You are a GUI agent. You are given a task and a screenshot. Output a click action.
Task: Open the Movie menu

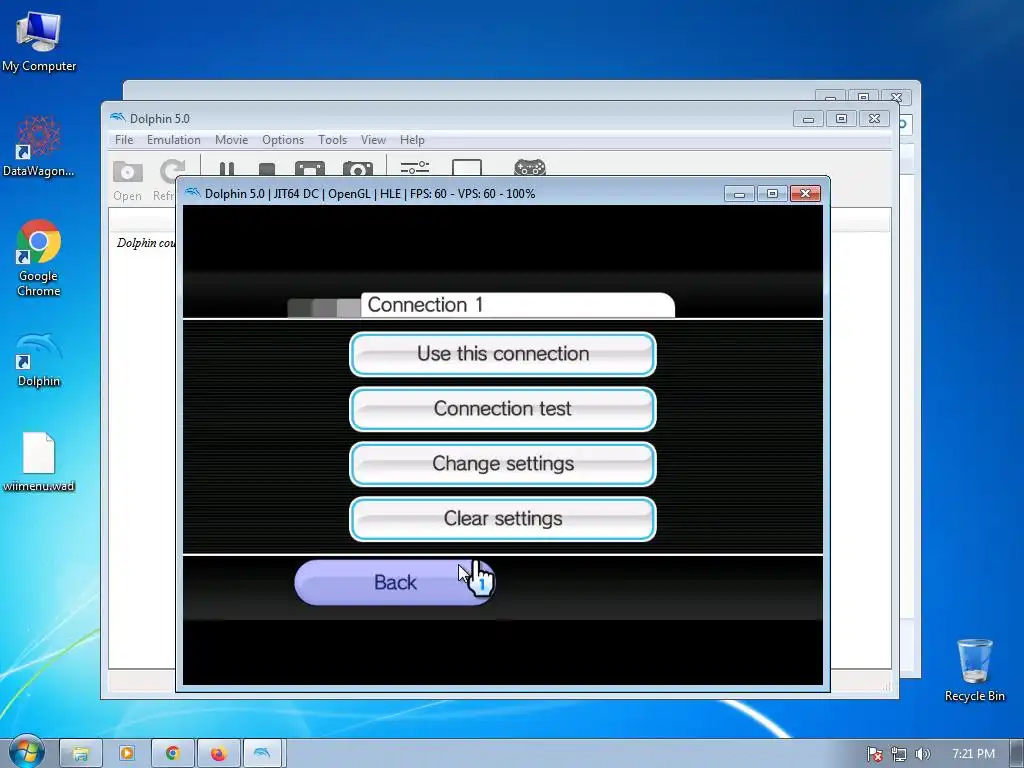click(231, 140)
